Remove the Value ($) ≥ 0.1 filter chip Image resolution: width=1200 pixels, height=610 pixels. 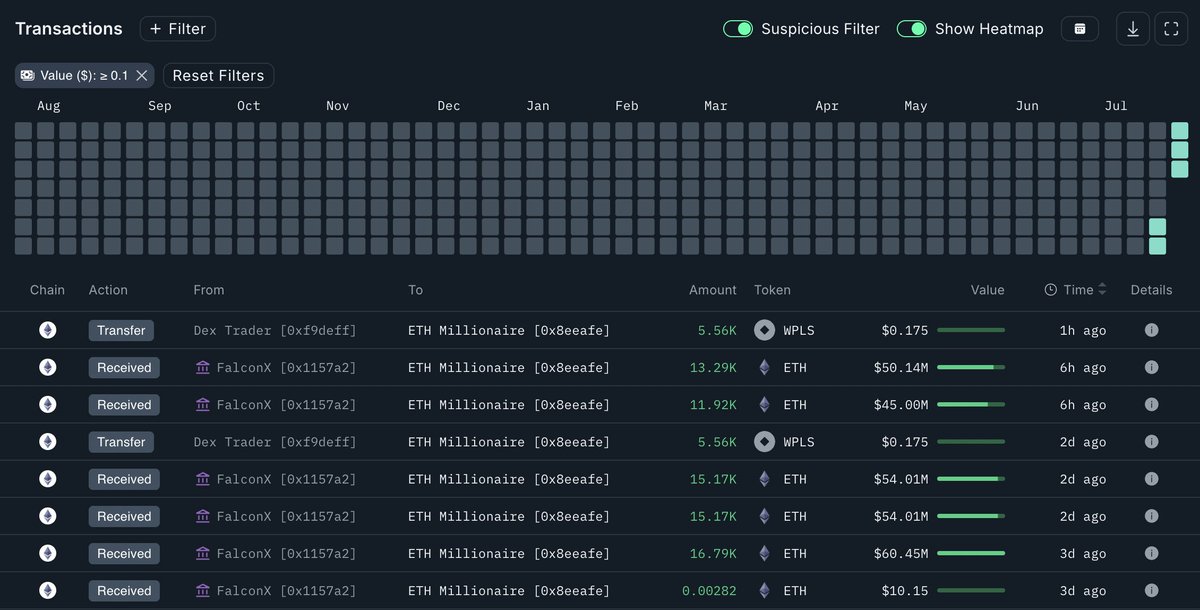[x=142, y=75]
